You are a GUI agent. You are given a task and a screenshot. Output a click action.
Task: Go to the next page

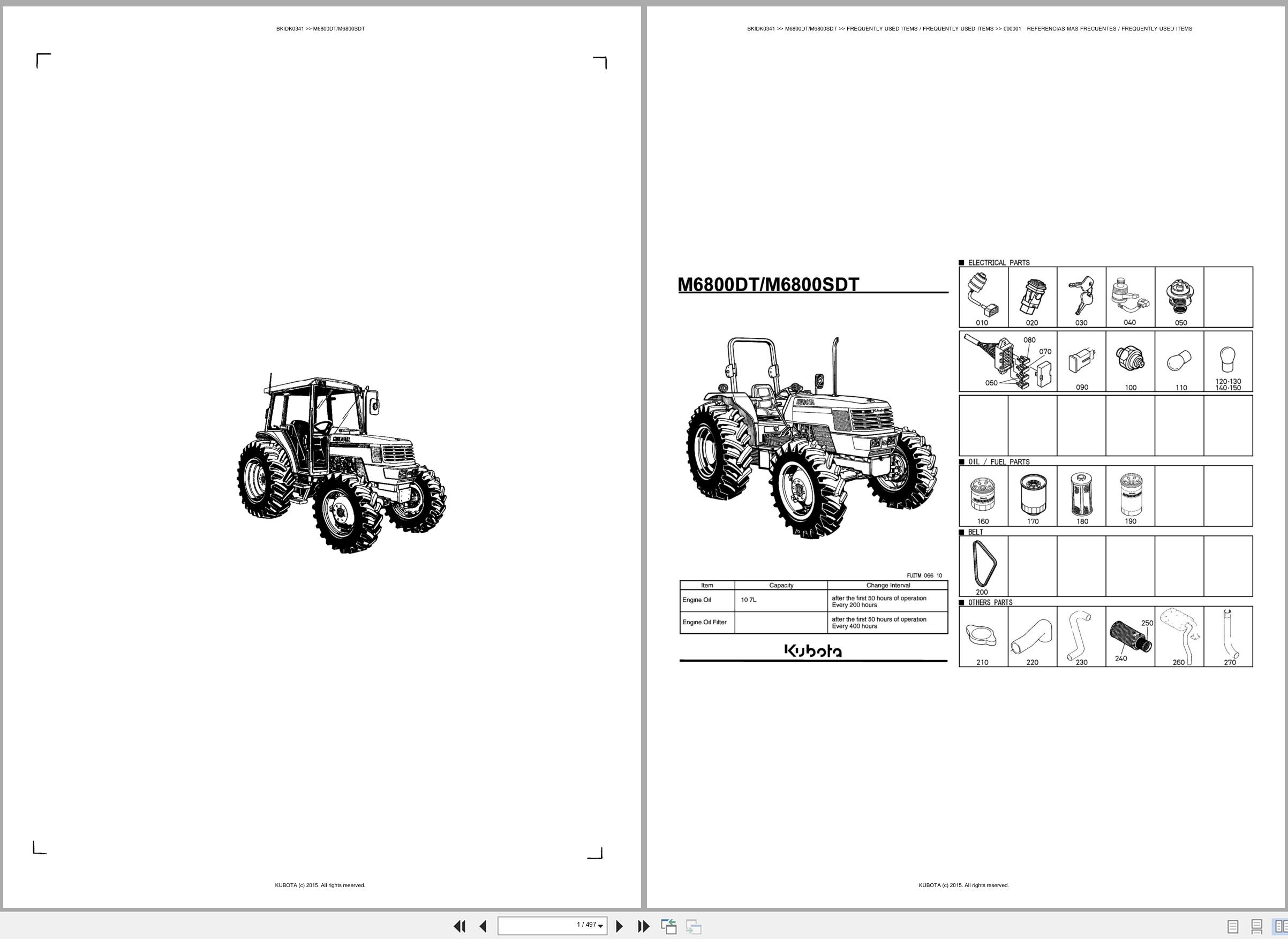[619, 926]
